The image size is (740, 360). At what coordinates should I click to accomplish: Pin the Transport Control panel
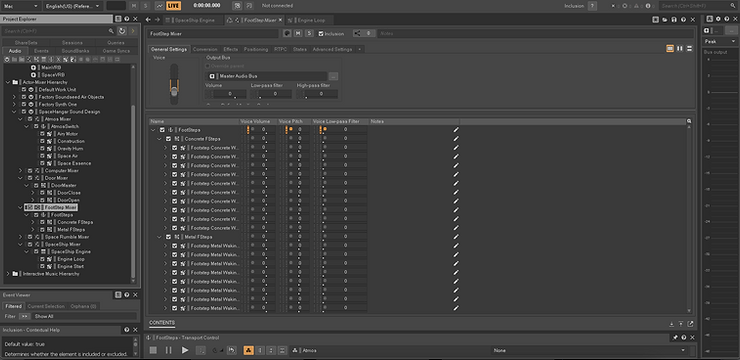675,337
